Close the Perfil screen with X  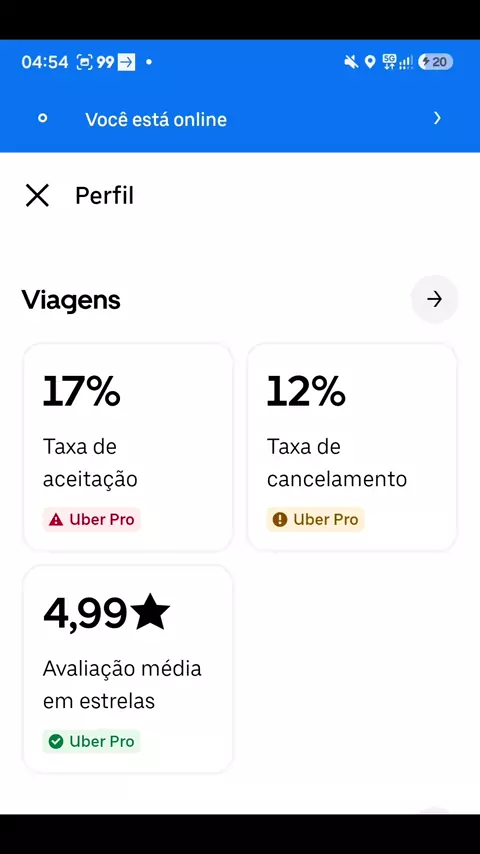point(37,196)
